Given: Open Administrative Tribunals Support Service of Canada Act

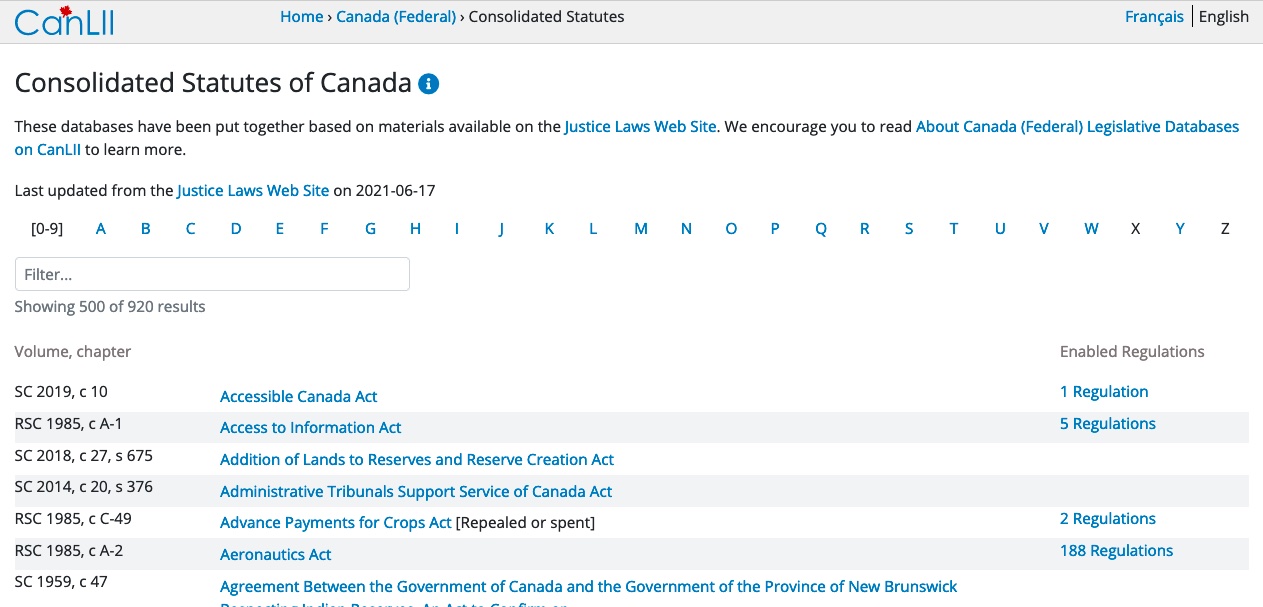Looking at the screenshot, I should pyautogui.click(x=416, y=492).
